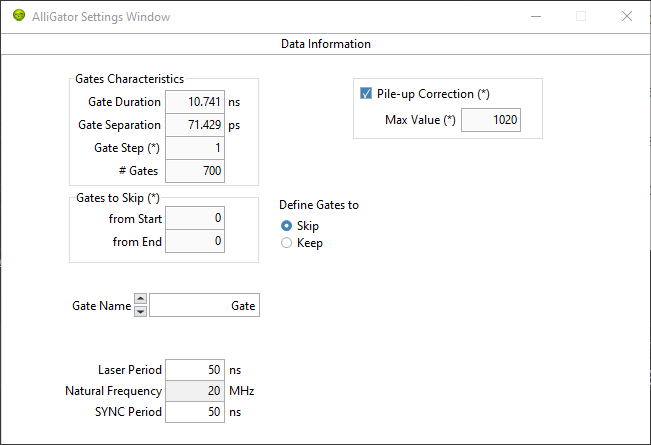The width and height of the screenshot is (651, 445).
Task: Select the Skip radio button
Action: click(286, 225)
